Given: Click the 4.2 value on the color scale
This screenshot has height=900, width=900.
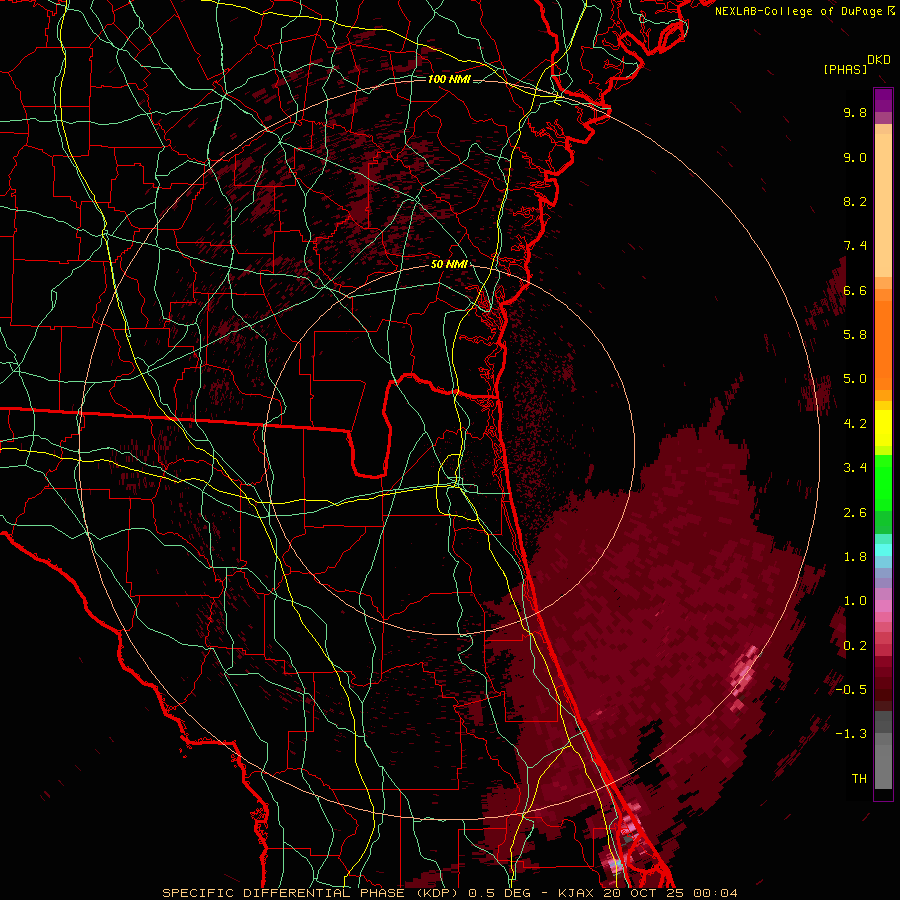Looking at the screenshot, I should 855,424.
